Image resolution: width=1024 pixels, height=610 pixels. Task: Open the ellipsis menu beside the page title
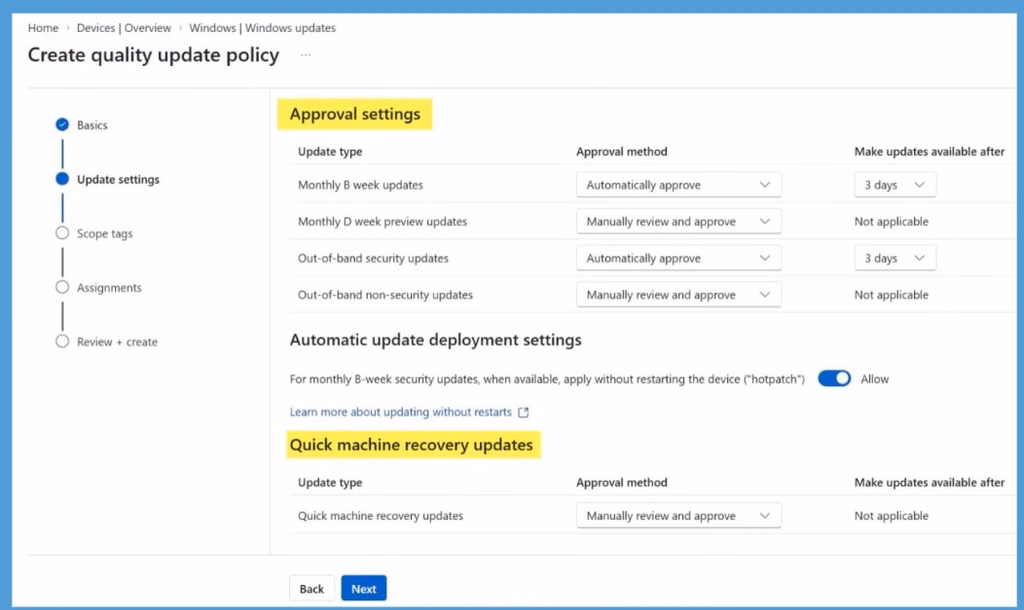pyautogui.click(x=305, y=56)
